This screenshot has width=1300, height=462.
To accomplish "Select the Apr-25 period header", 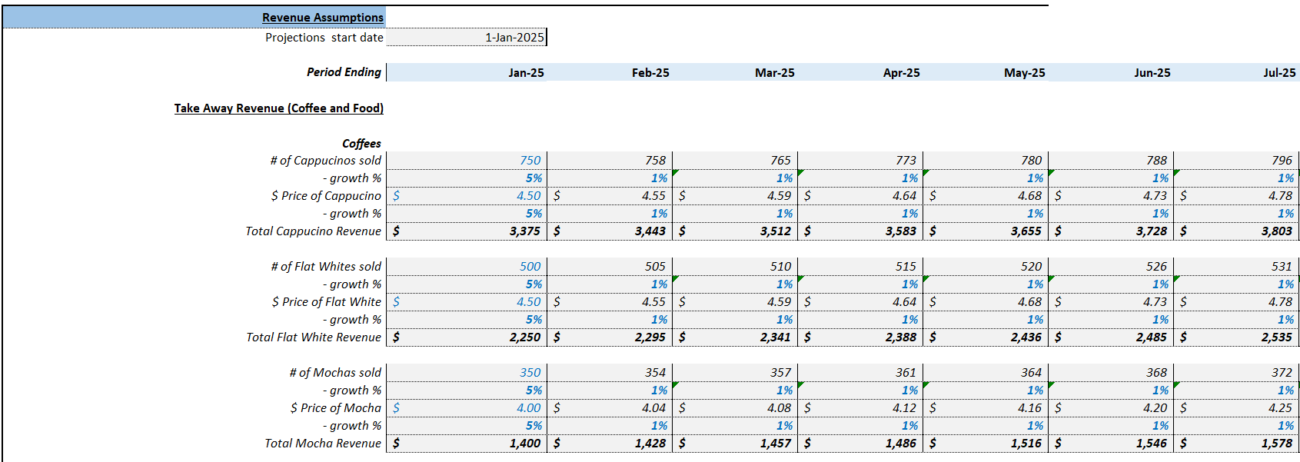I will pyautogui.click(x=901, y=73).
